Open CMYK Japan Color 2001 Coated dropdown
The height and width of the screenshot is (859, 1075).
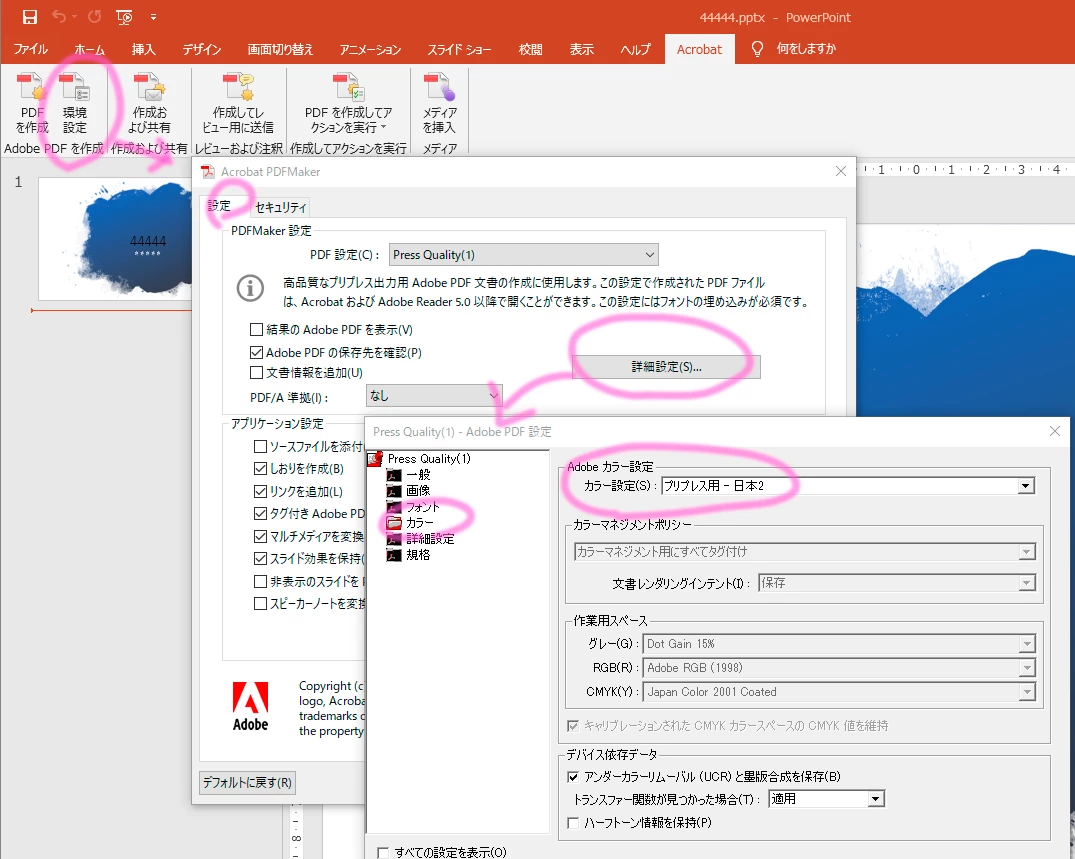[839, 692]
